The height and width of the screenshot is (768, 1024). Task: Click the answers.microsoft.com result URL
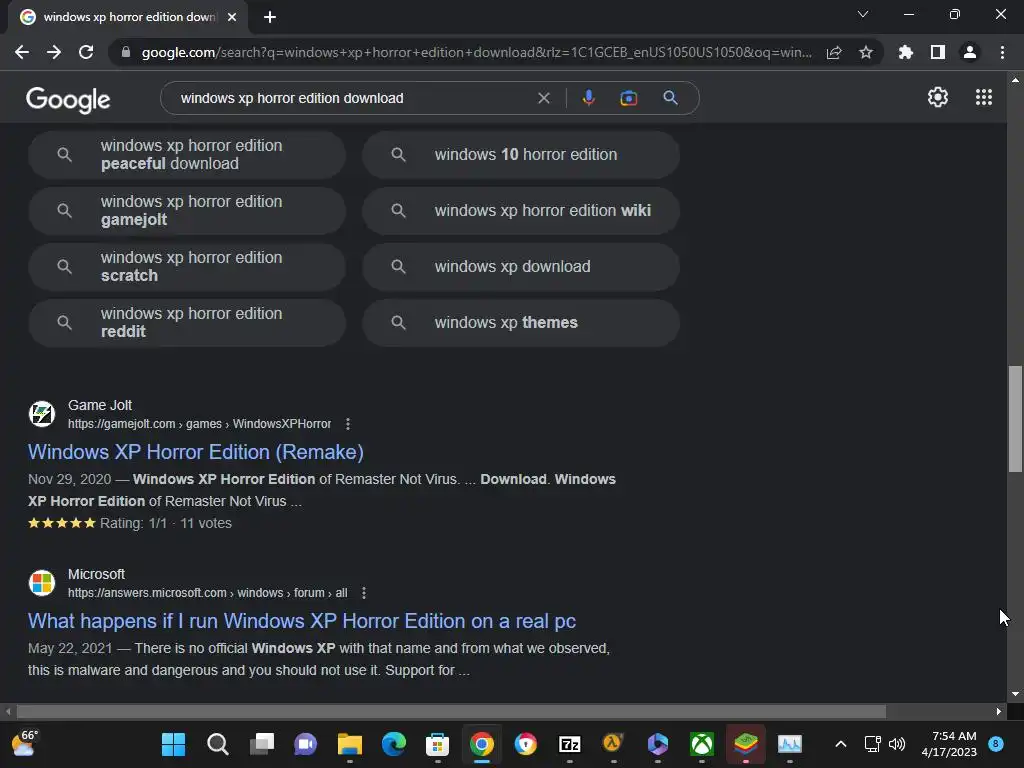pos(208,593)
